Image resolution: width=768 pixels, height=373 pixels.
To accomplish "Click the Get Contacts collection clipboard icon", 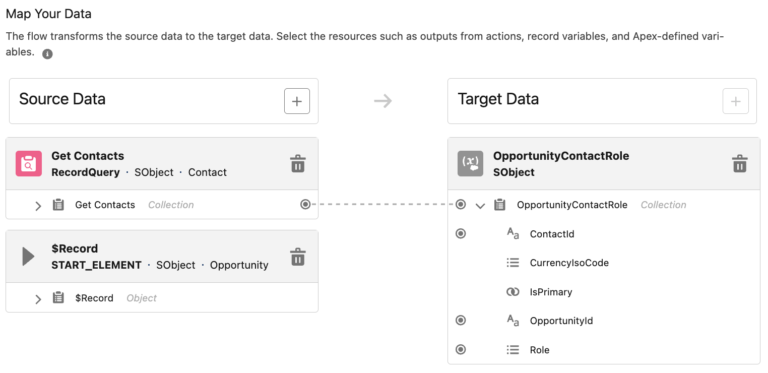I will coord(58,205).
